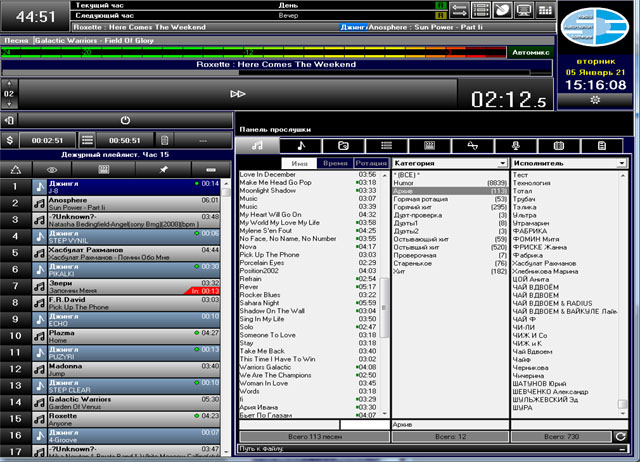Select playlist row 5 Хасбулат Рахманов
This screenshot has width=640, height=462.
pyautogui.click(x=126, y=253)
